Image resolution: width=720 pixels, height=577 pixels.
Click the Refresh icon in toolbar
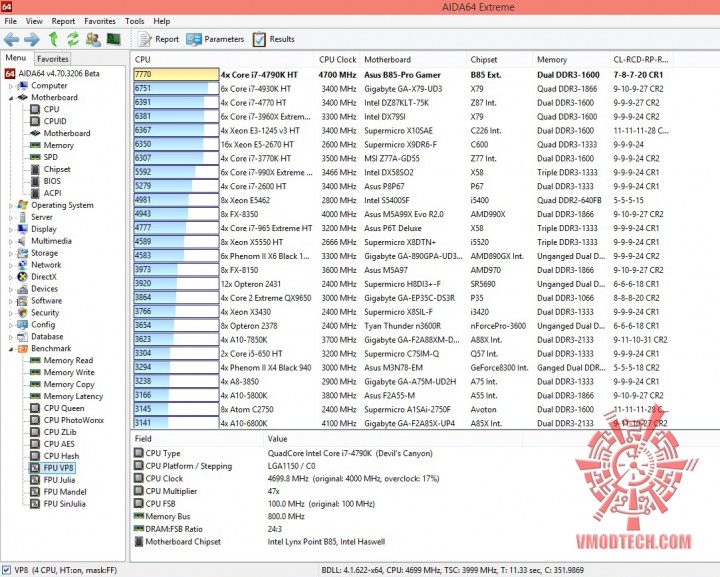pos(73,39)
